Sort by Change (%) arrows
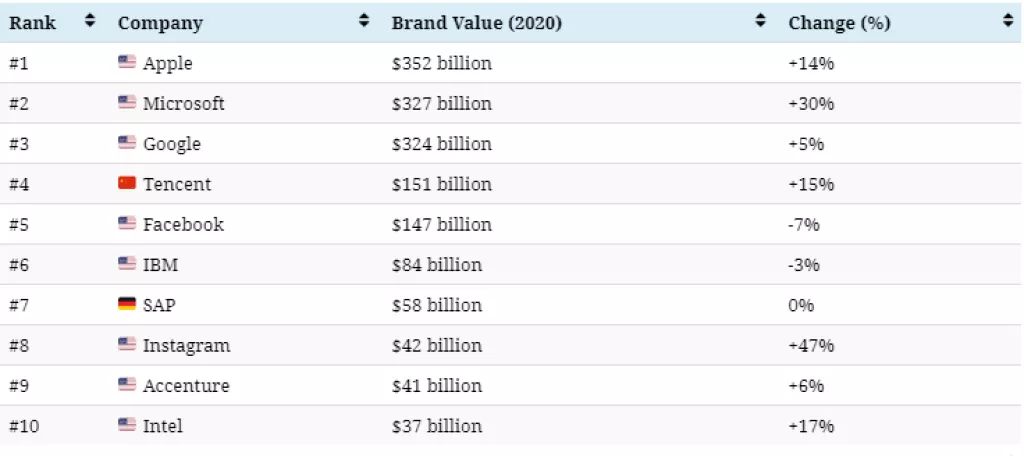Screen dimensions: 1024x456 point(1007,21)
